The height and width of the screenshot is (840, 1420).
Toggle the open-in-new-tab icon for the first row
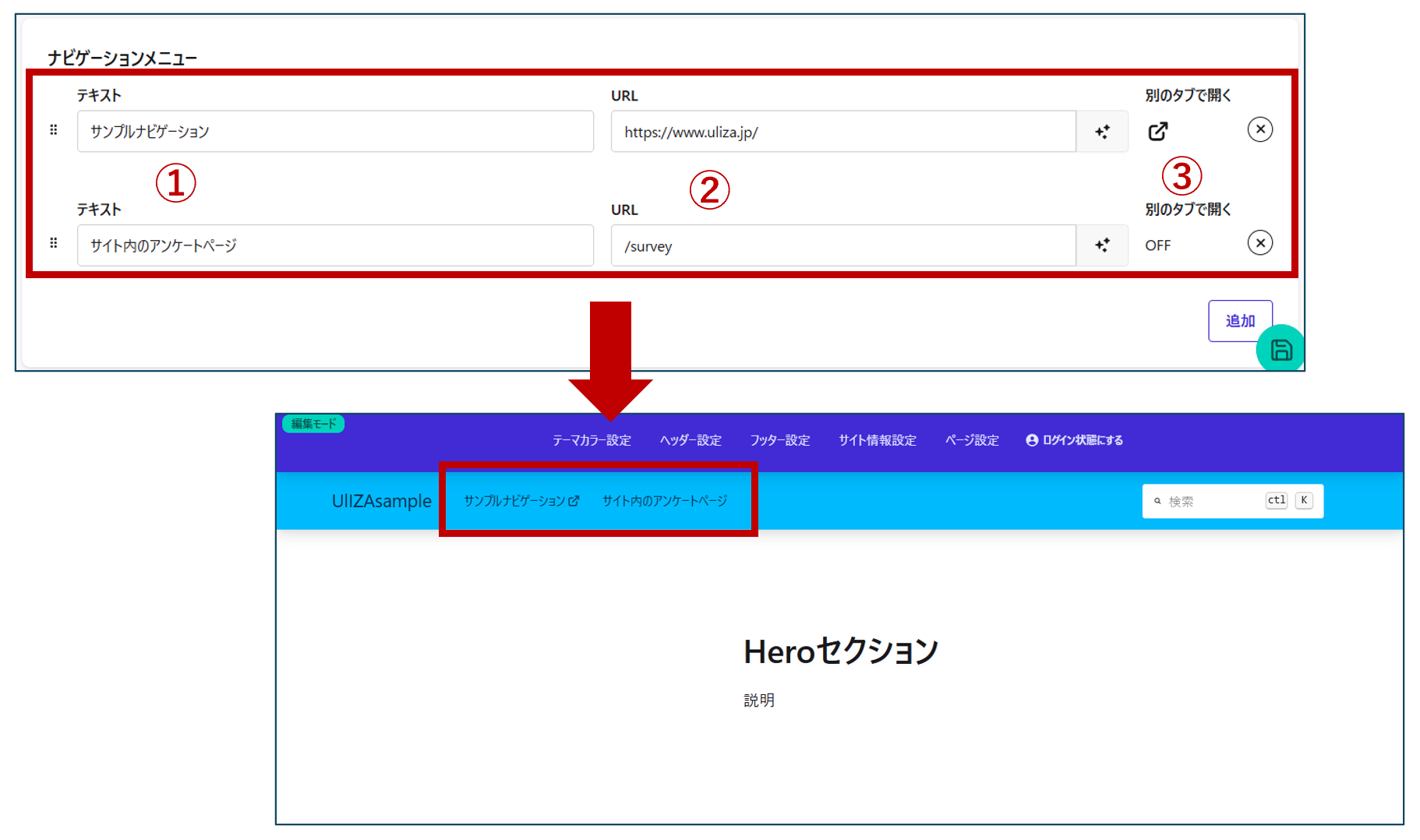click(1158, 131)
